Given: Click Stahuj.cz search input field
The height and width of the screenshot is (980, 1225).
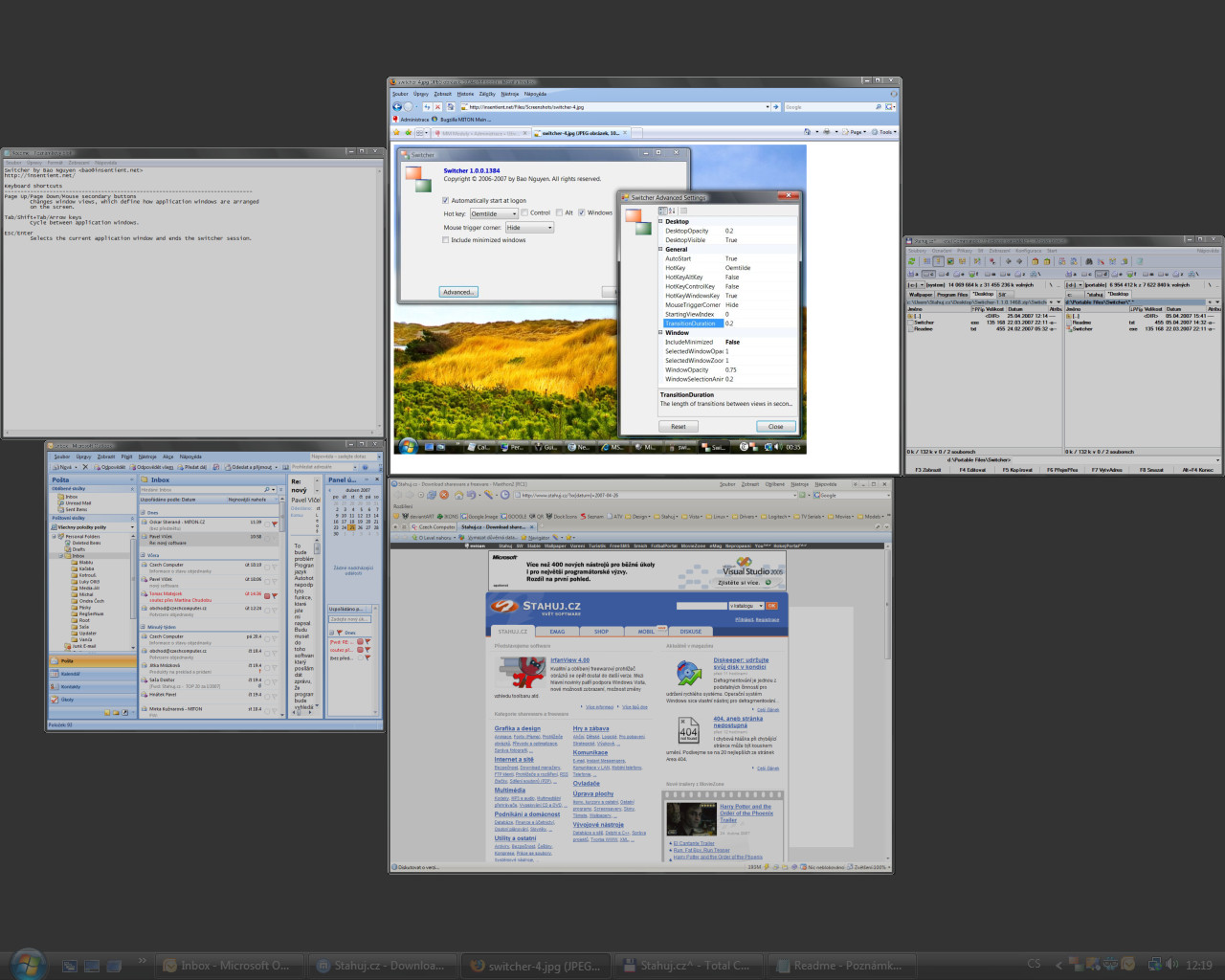Looking at the screenshot, I should [702, 606].
